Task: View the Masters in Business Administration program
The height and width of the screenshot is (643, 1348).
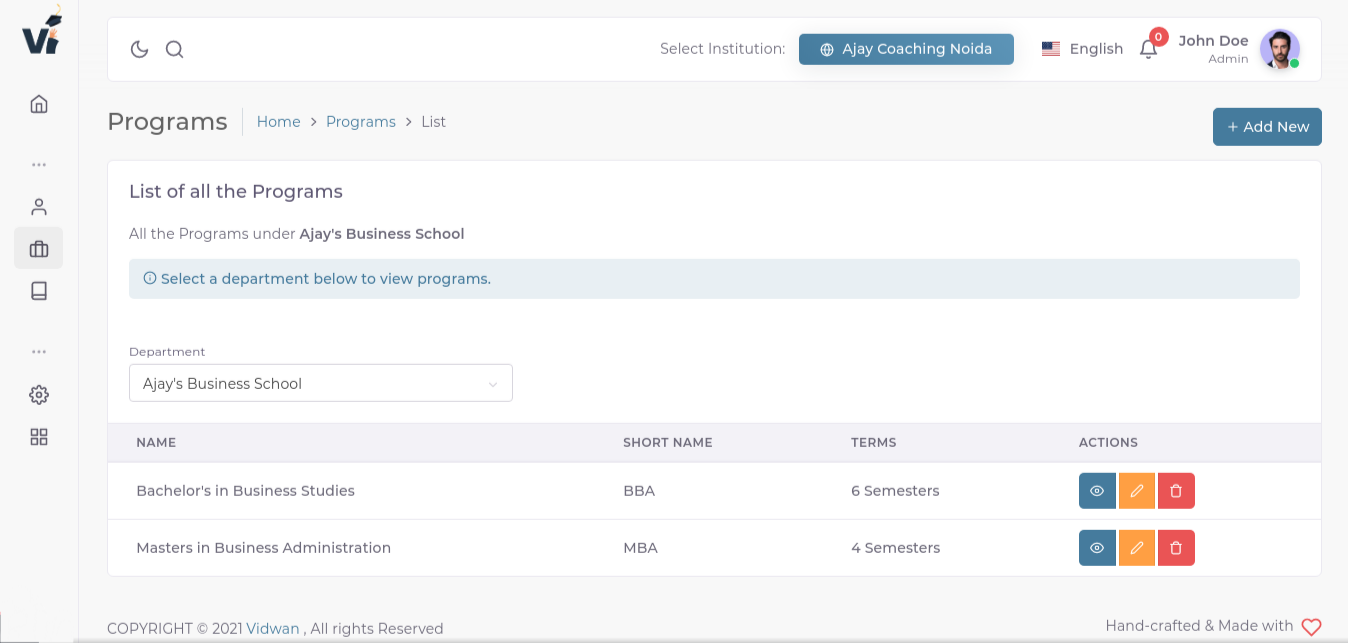Action: tap(1097, 548)
